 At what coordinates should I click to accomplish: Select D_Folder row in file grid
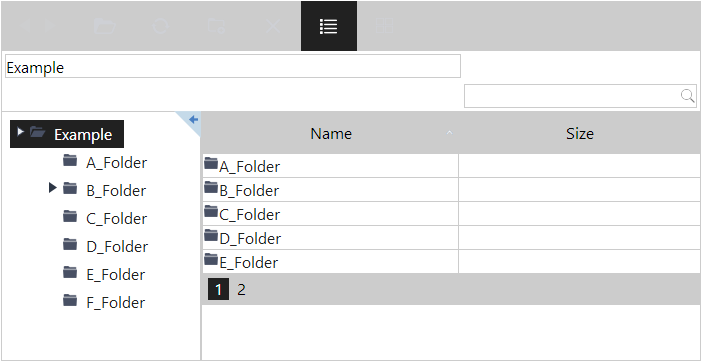(451, 238)
